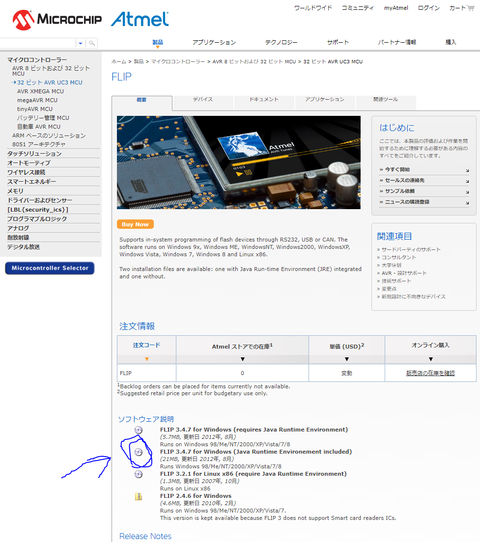Click the circuit board banner image
480x542 pixels.
pos(239,162)
